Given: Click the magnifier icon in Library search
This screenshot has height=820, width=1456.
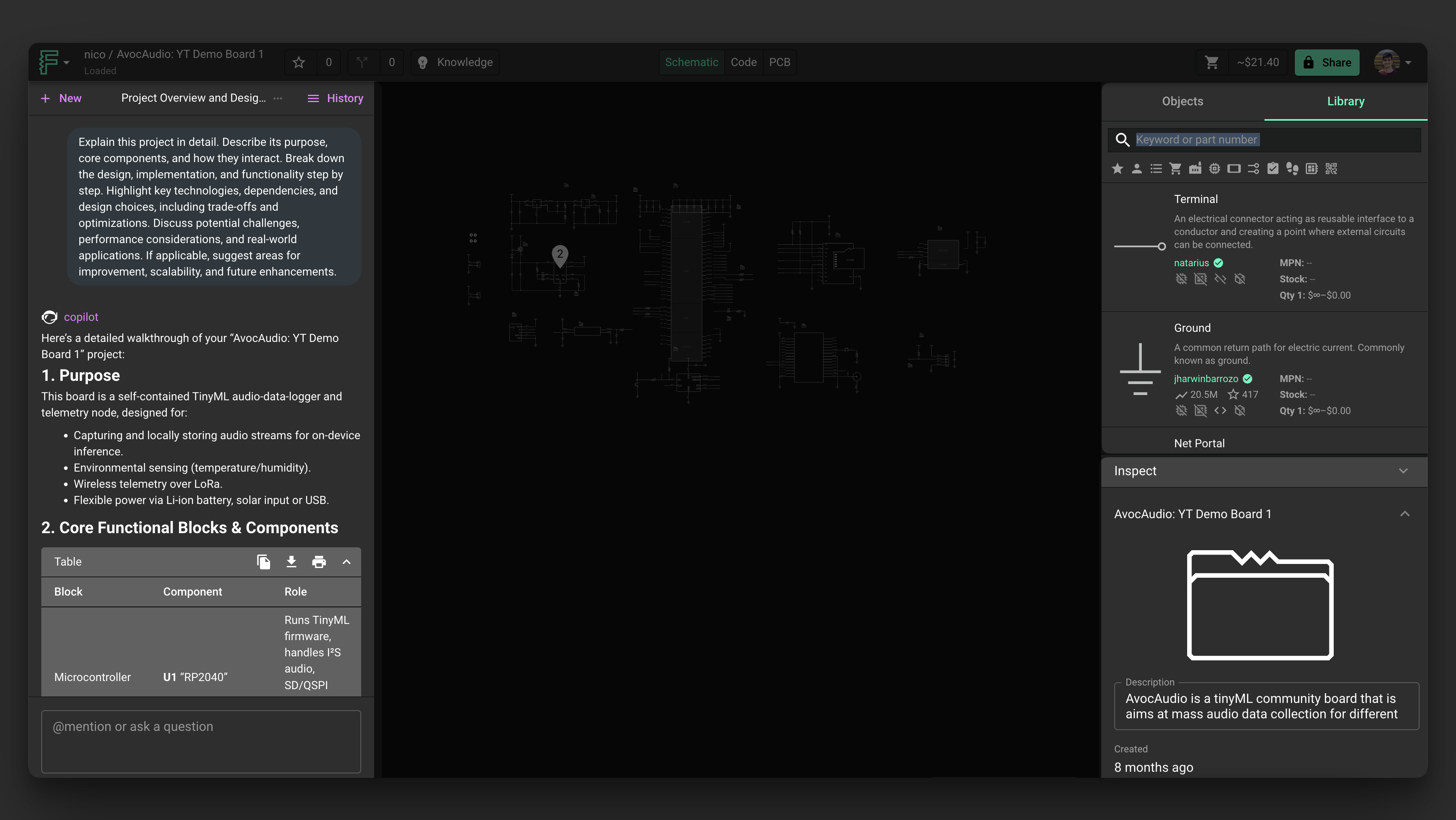Looking at the screenshot, I should [x=1122, y=140].
